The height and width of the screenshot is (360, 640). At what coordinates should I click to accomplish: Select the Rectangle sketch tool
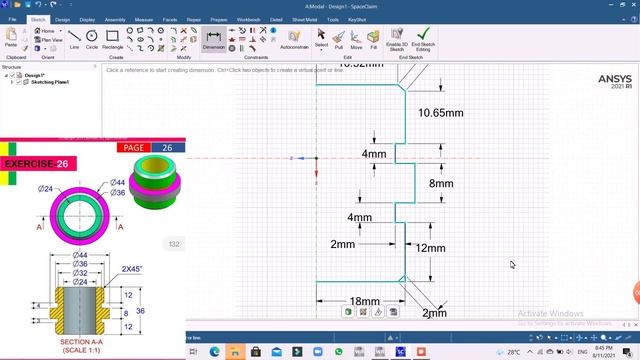point(112,40)
